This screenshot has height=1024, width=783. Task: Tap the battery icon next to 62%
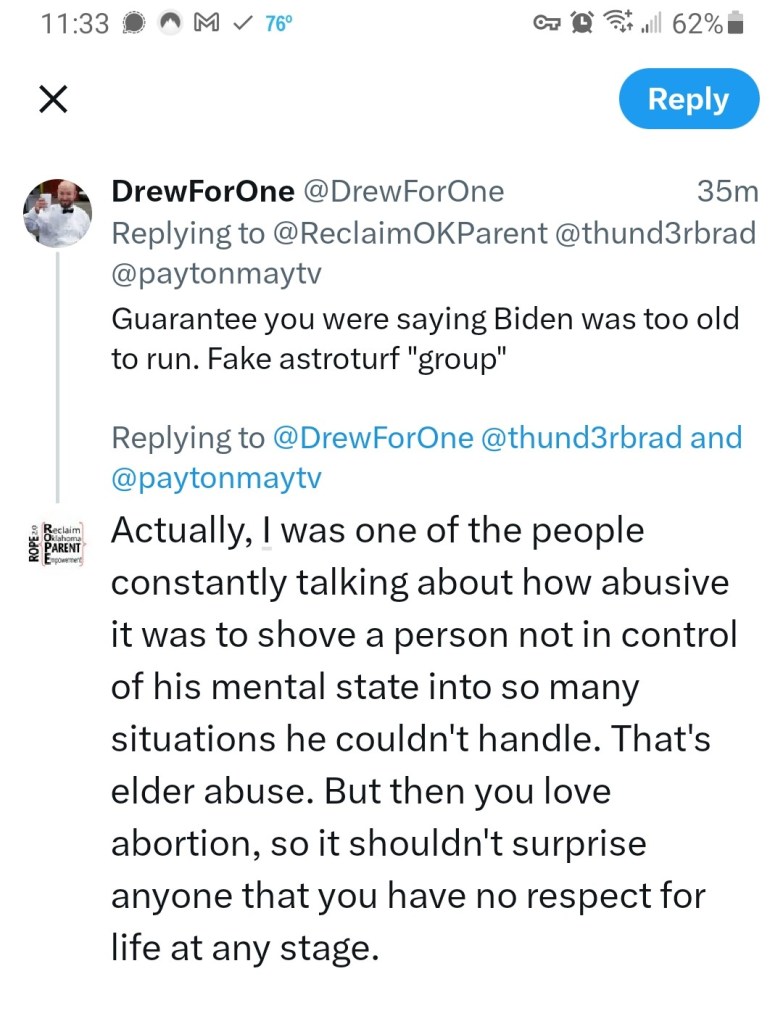736,24
